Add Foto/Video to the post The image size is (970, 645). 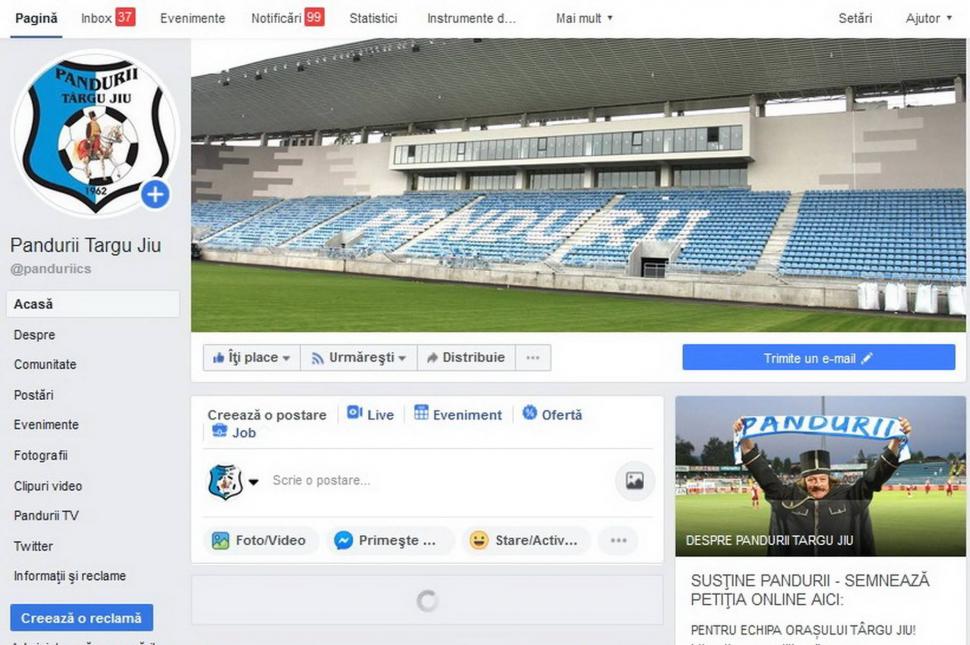[260, 540]
